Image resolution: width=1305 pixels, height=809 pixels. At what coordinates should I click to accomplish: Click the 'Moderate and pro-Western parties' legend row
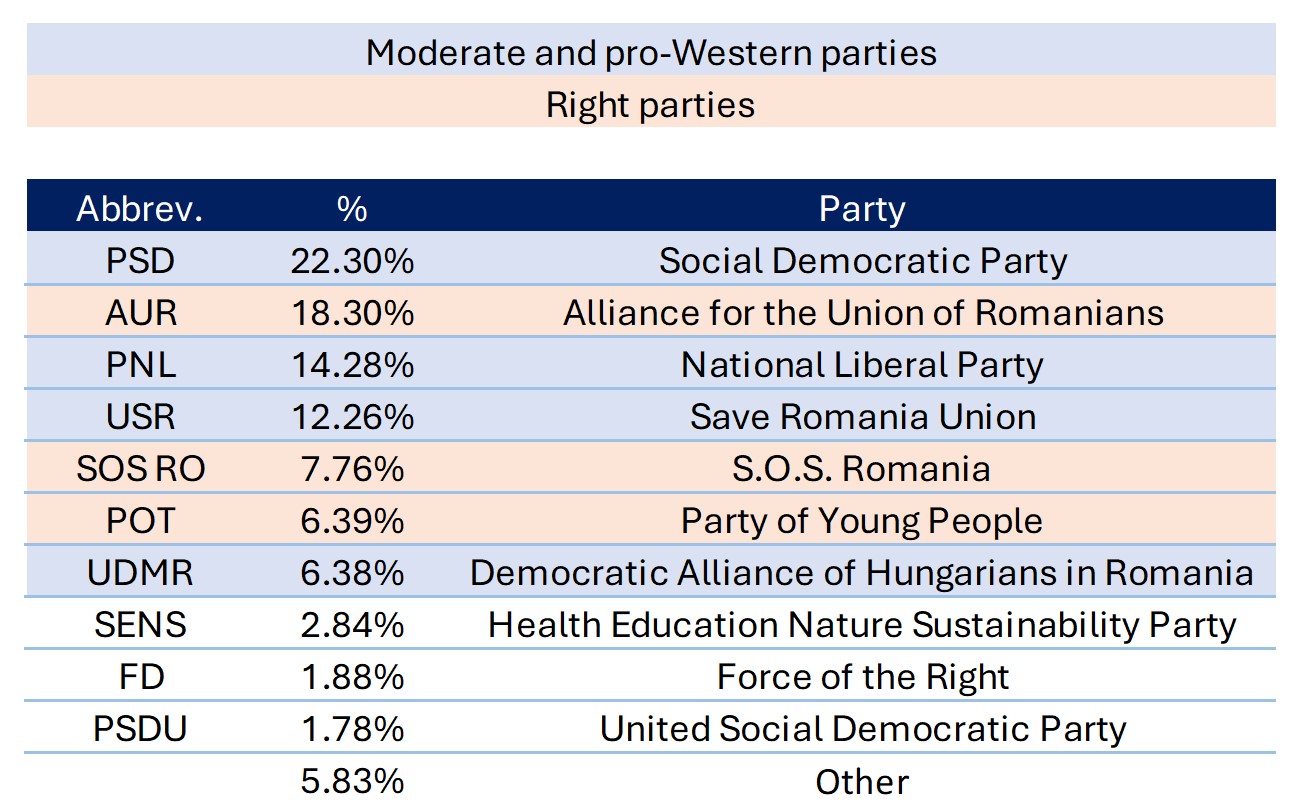651,52
